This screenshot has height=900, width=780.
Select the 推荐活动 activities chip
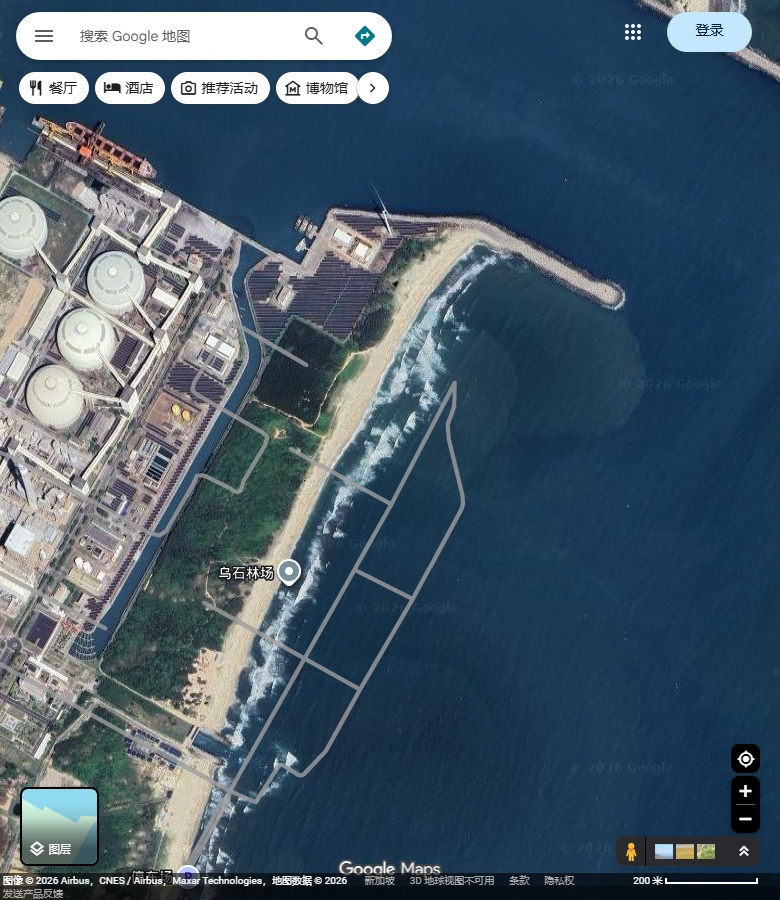pos(220,88)
